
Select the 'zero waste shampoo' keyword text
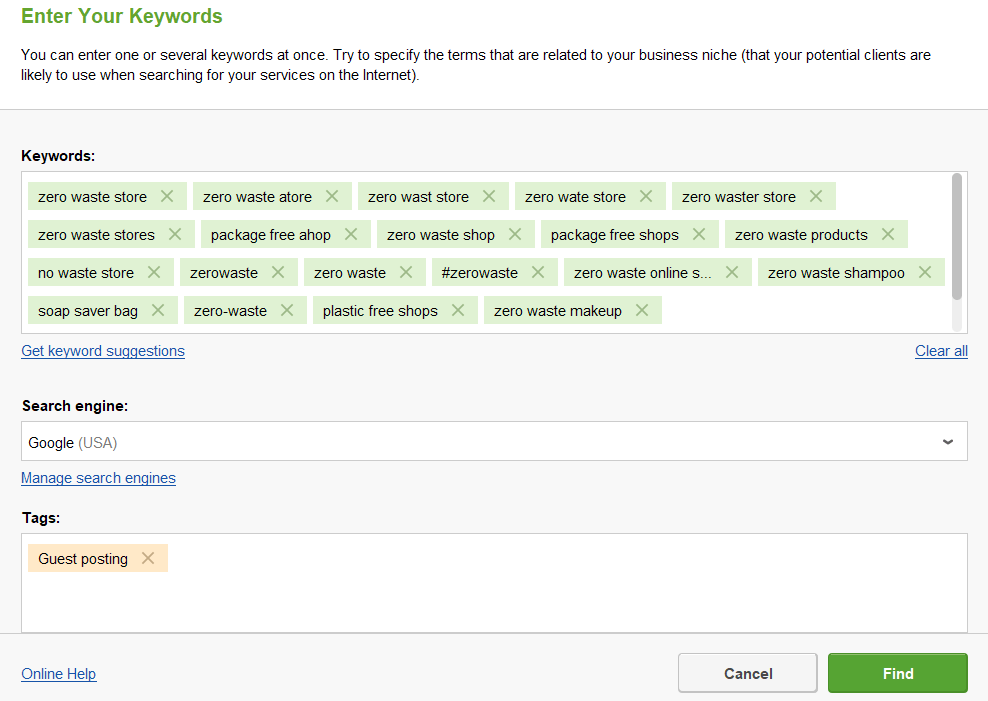836,273
